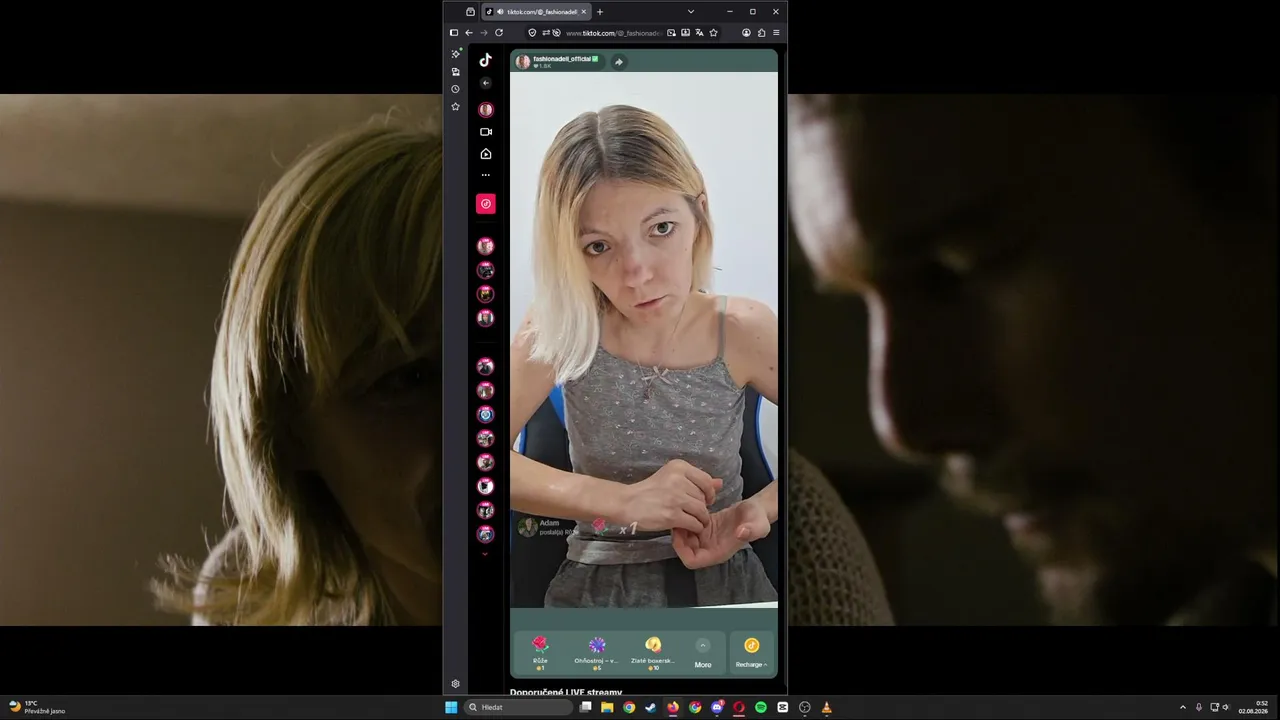The height and width of the screenshot is (720, 1280).
Task: Click the TikTok URL address bar
Action: tap(613, 33)
